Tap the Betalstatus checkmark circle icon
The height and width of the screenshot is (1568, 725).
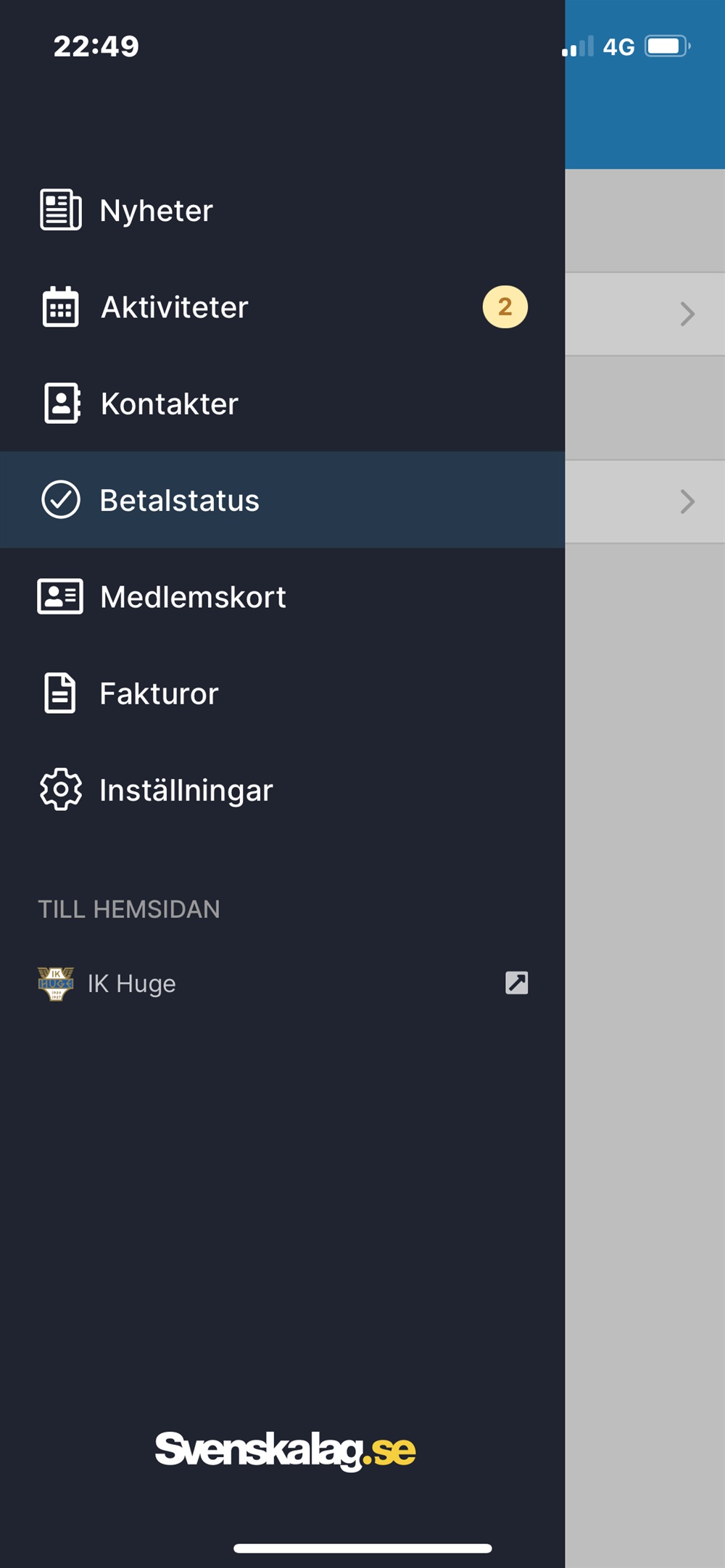pyautogui.click(x=61, y=500)
